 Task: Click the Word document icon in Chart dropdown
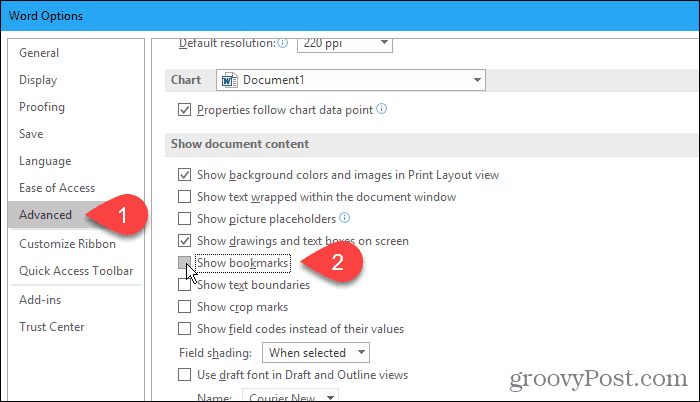tap(229, 80)
